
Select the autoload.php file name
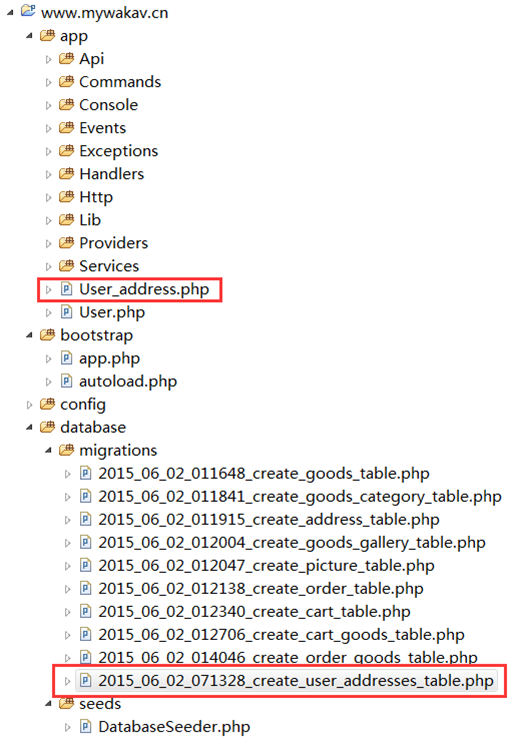(x=128, y=382)
